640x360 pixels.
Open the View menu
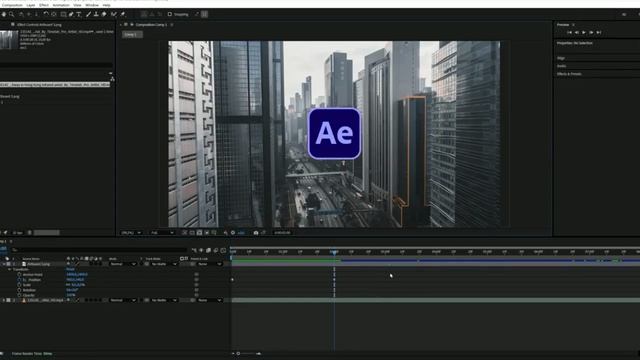tap(77, 5)
